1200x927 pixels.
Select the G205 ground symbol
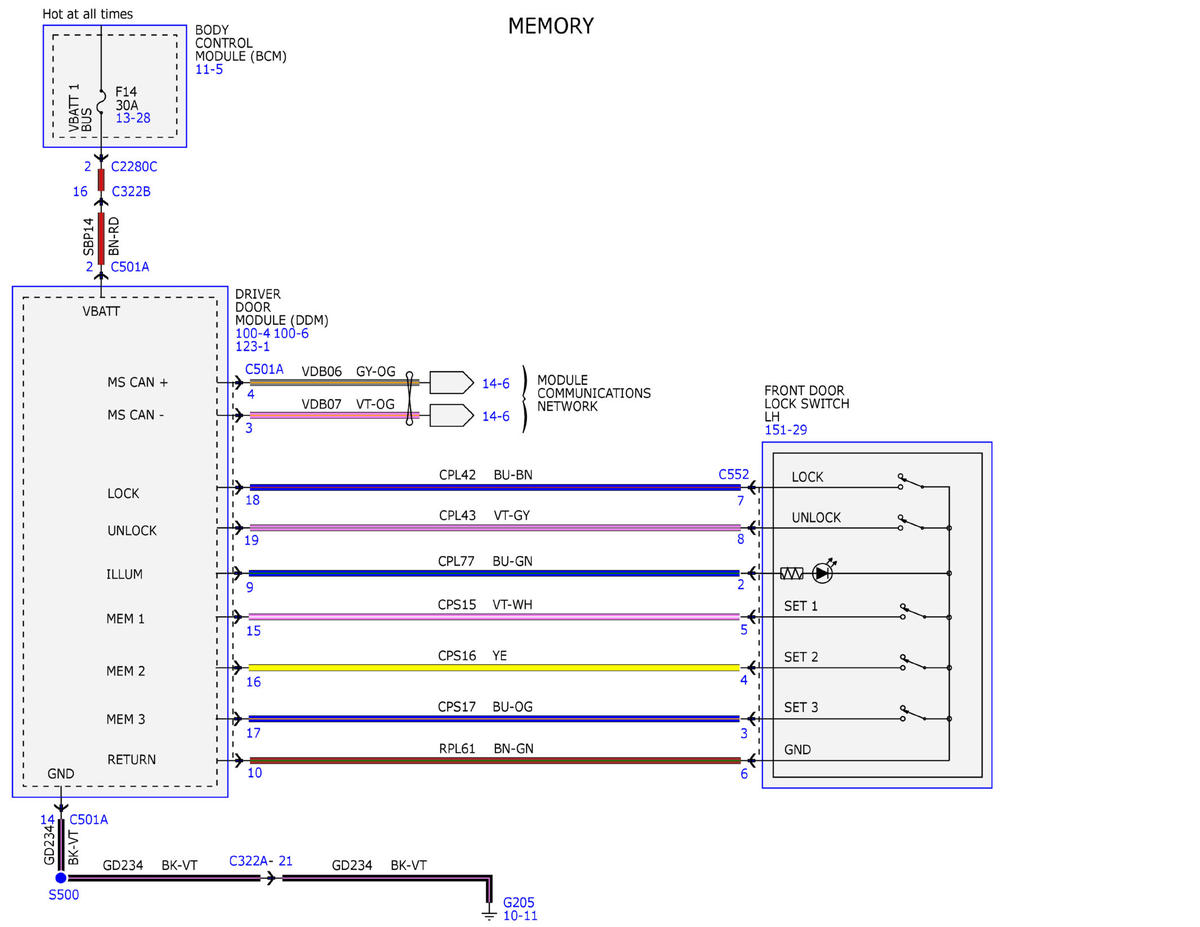pyautogui.click(x=489, y=912)
